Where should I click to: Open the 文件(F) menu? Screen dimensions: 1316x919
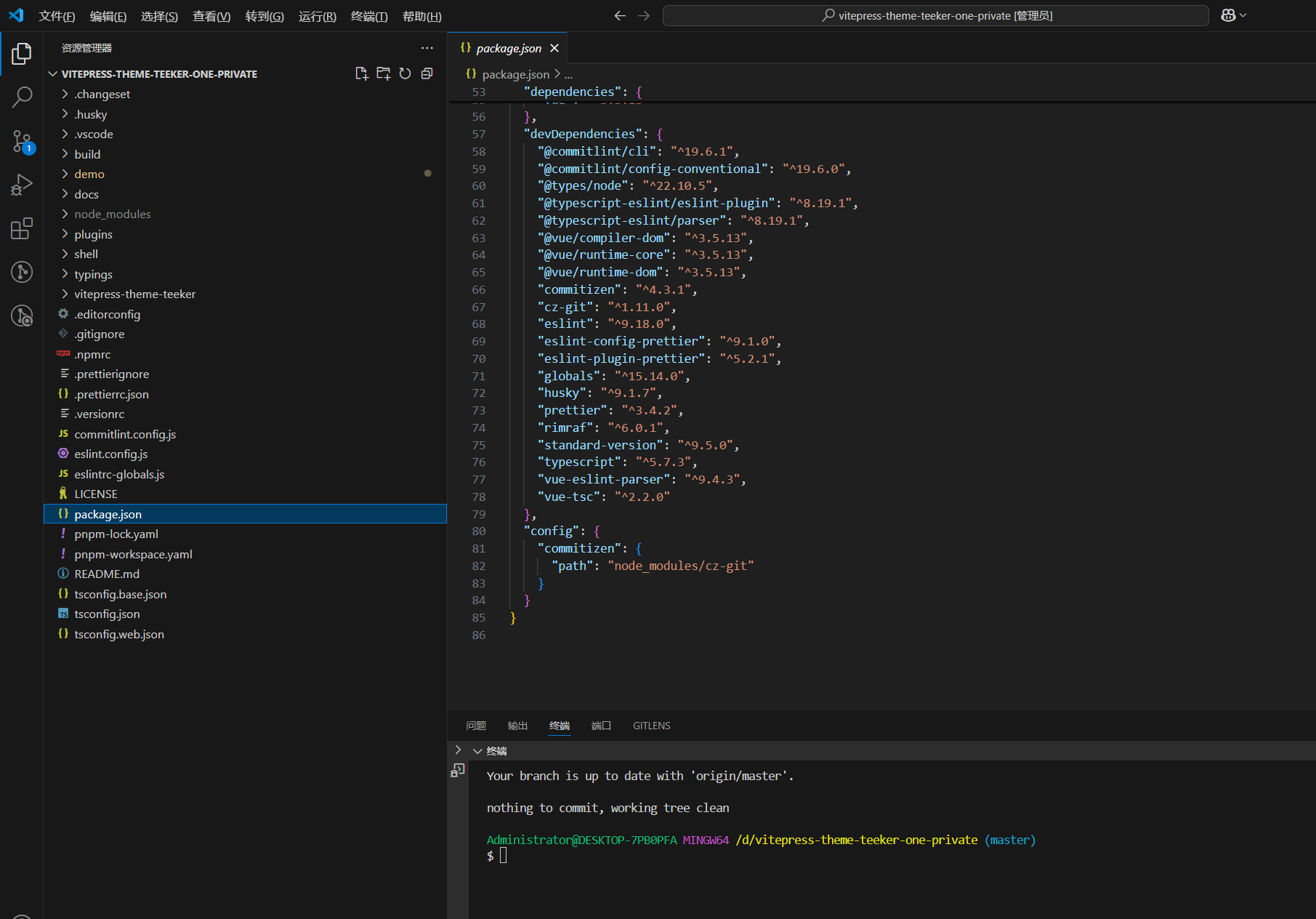[x=57, y=16]
